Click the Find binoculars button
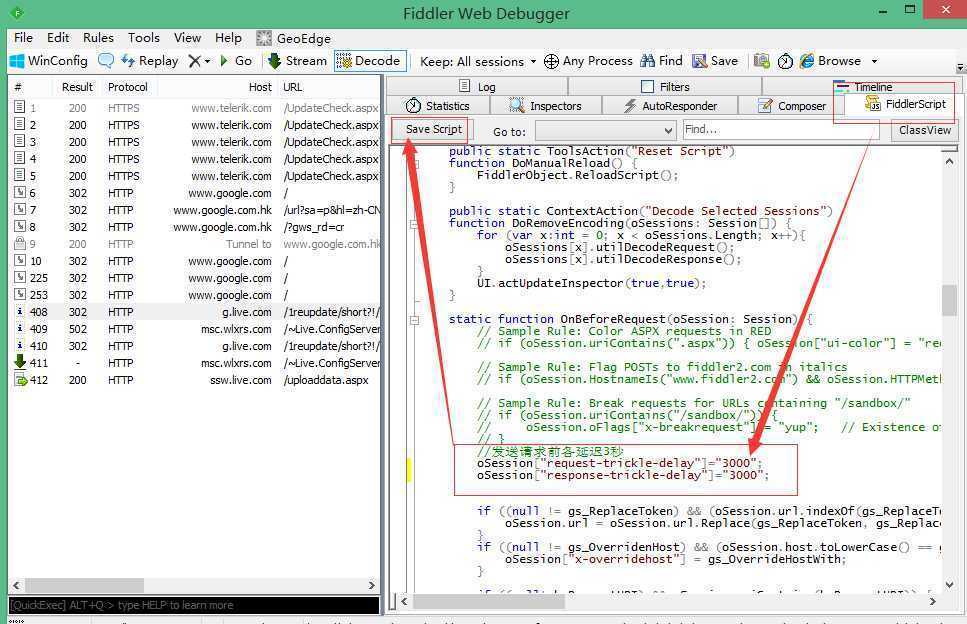 click(x=661, y=61)
